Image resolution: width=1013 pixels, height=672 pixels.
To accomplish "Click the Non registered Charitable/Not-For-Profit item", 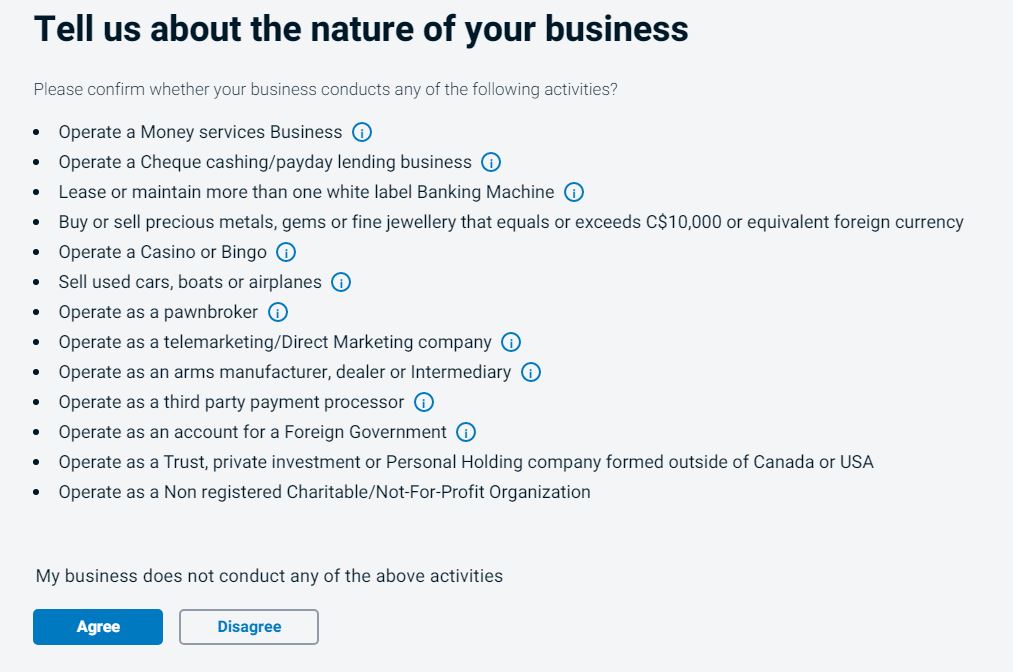I will (325, 492).
